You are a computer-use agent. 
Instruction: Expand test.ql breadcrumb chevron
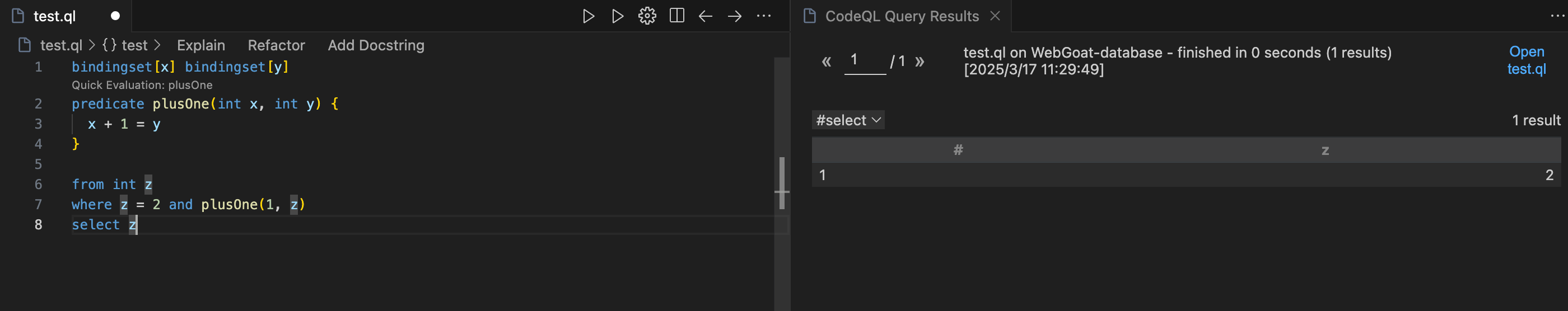tap(92, 45)
